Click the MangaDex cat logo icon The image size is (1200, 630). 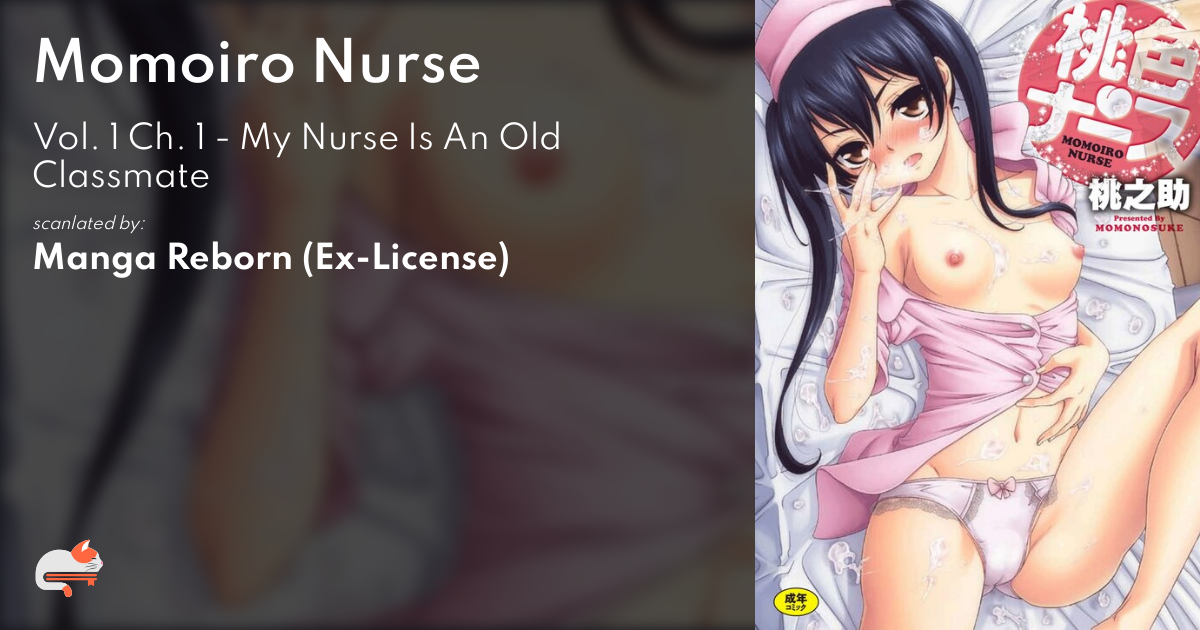click(x=70, y=568)
